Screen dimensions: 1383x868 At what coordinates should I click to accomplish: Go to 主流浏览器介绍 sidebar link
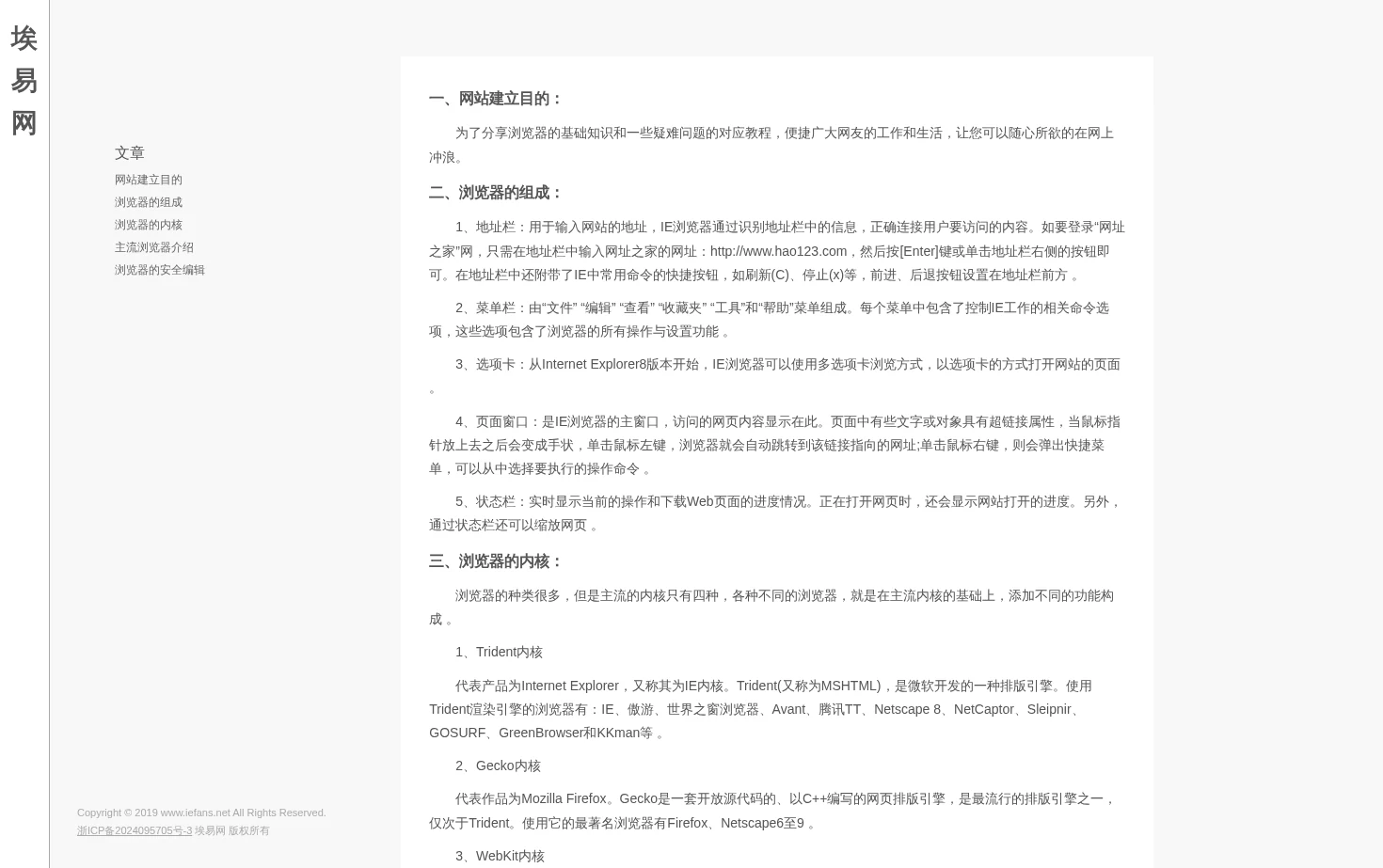(154, 247)
